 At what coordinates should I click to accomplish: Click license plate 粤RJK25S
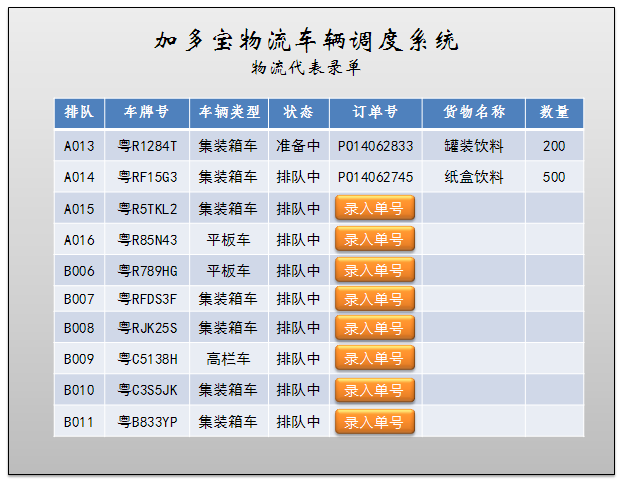tap(147, 328)
